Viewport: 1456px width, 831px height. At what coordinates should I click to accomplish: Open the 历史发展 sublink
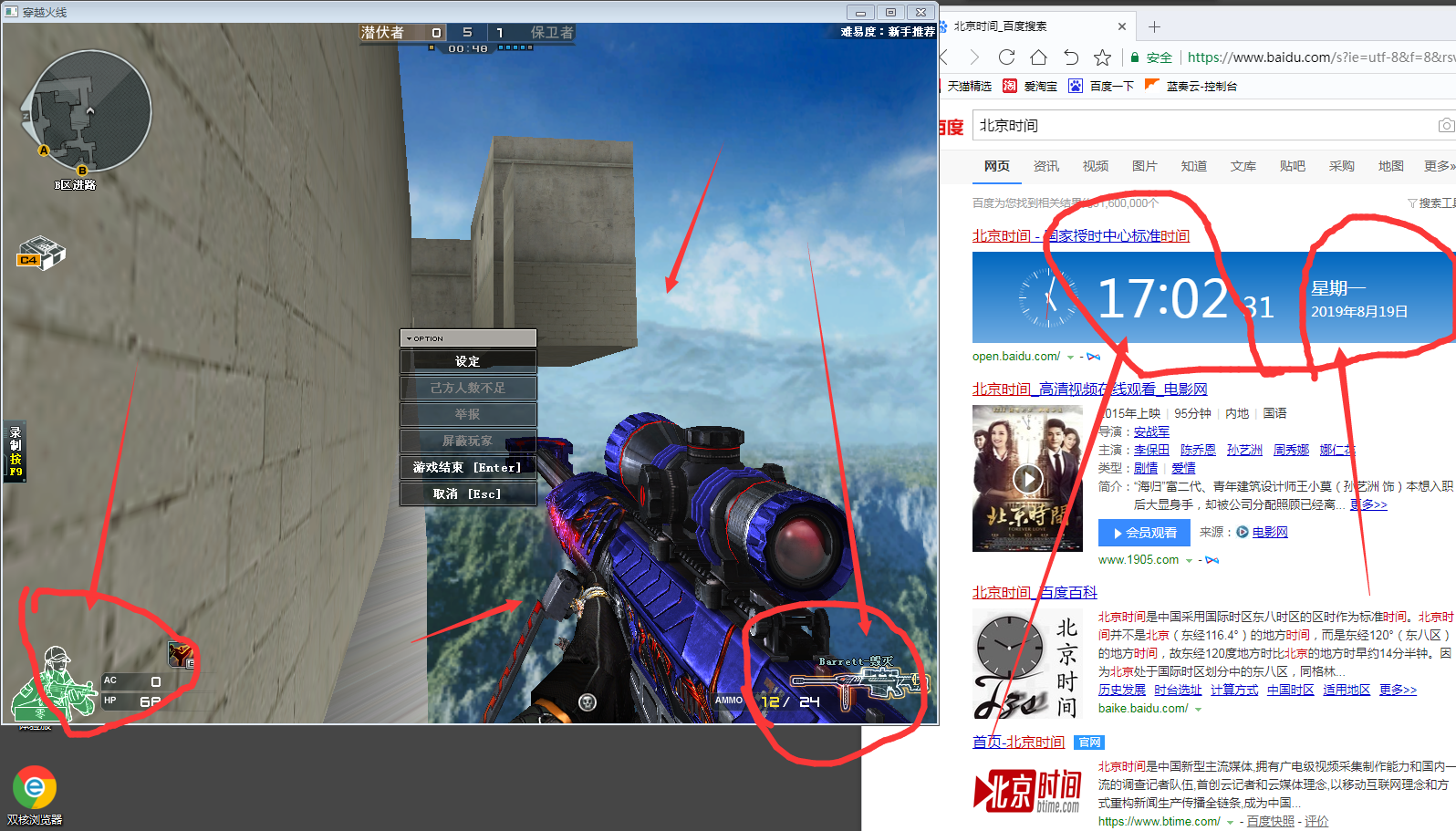[1122, 690]
